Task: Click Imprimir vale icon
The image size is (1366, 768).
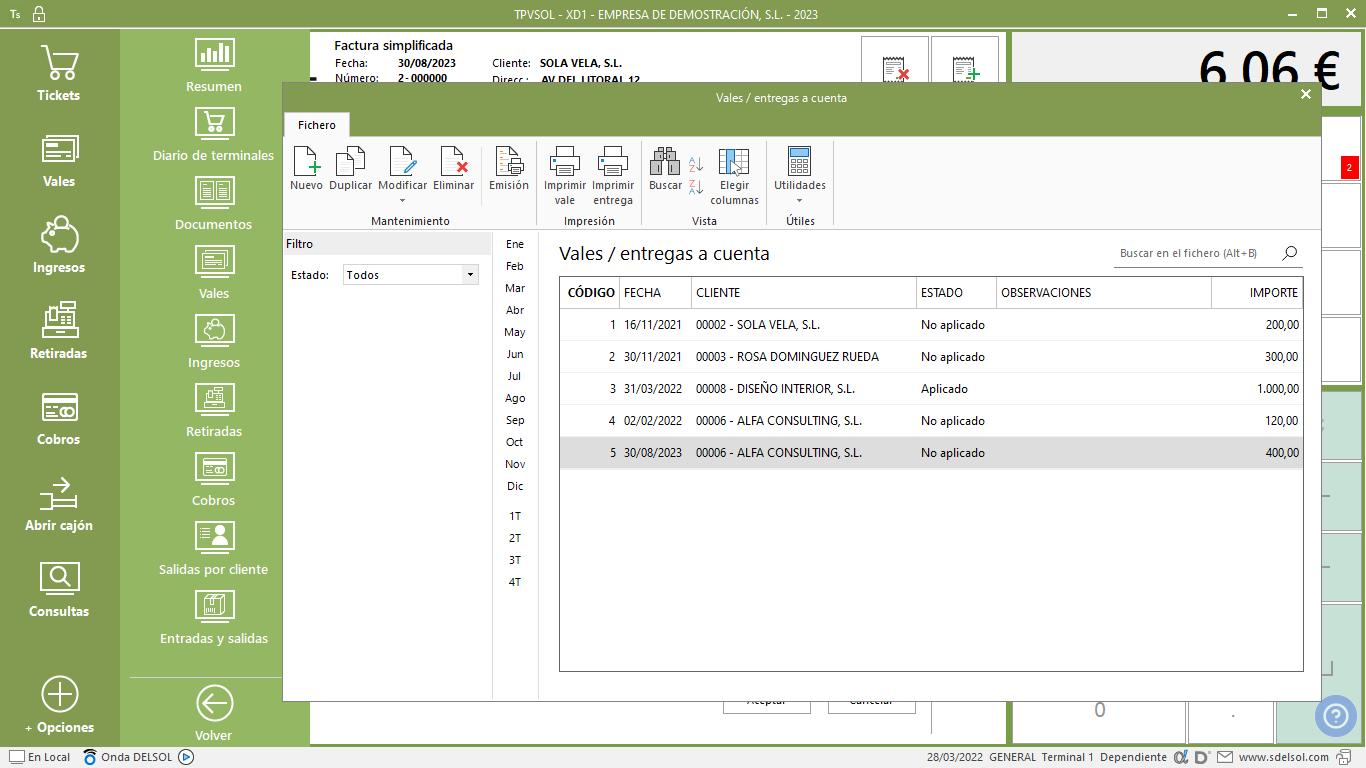Action: (x=565, y=162)
